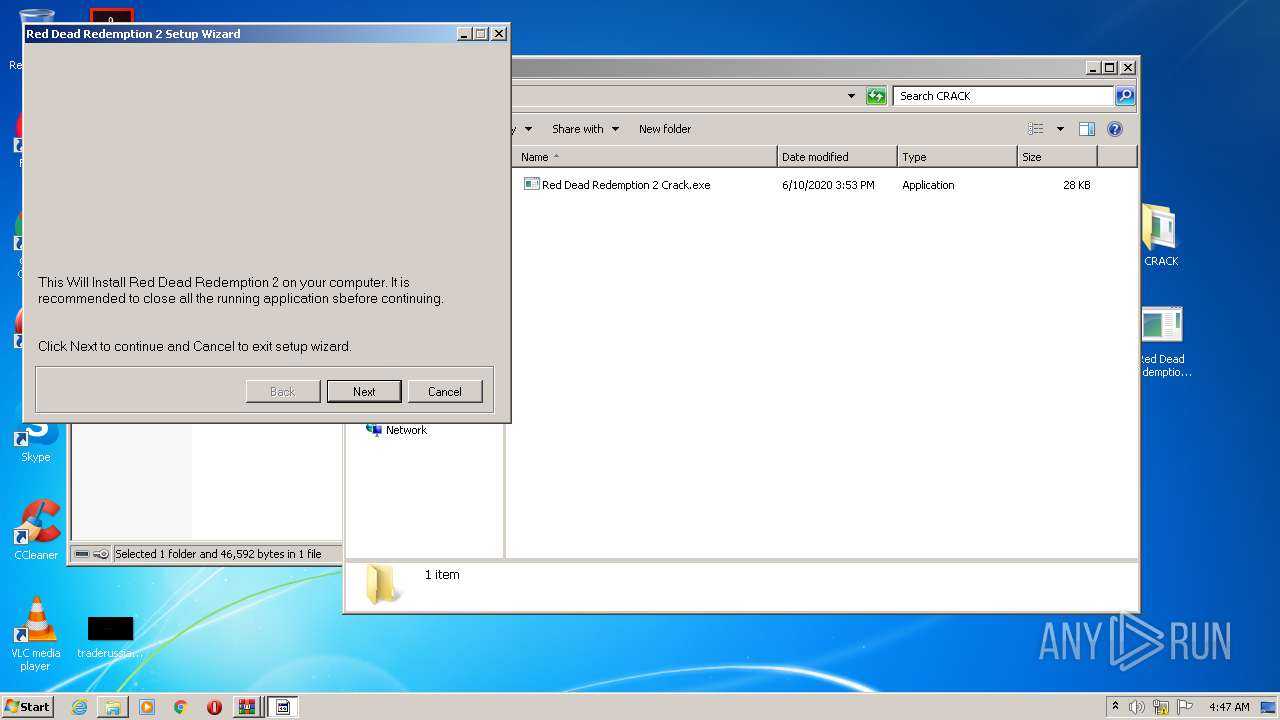The image size is (1280, 720).
Task: Click the key icon in WinRAR status bar
Action: (101, 554)
